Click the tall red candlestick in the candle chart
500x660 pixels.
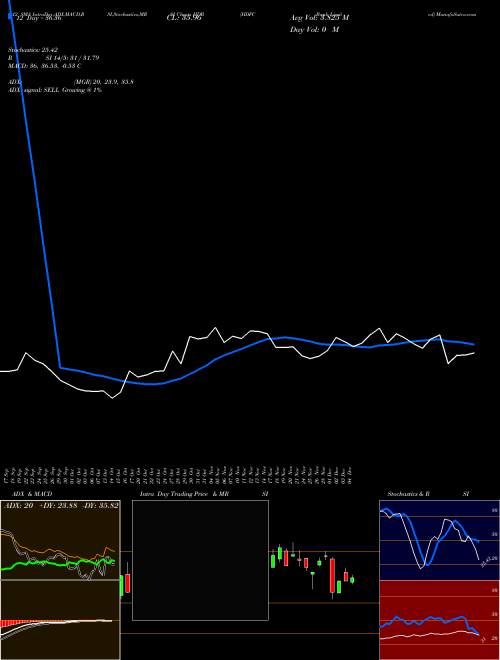coord(332,575)
